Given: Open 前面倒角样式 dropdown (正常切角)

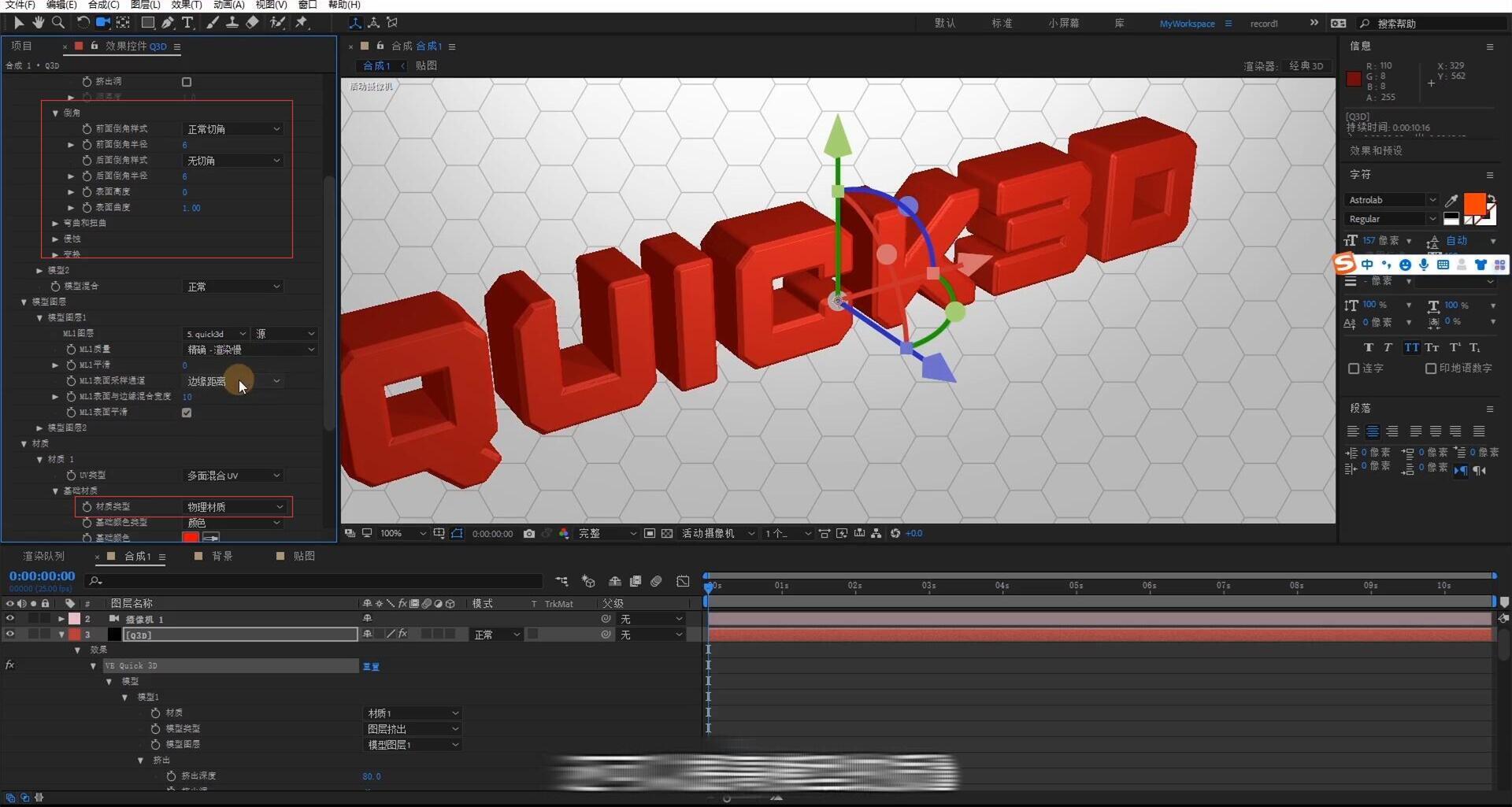Looking at the screenshot, I should click(233, 129).
